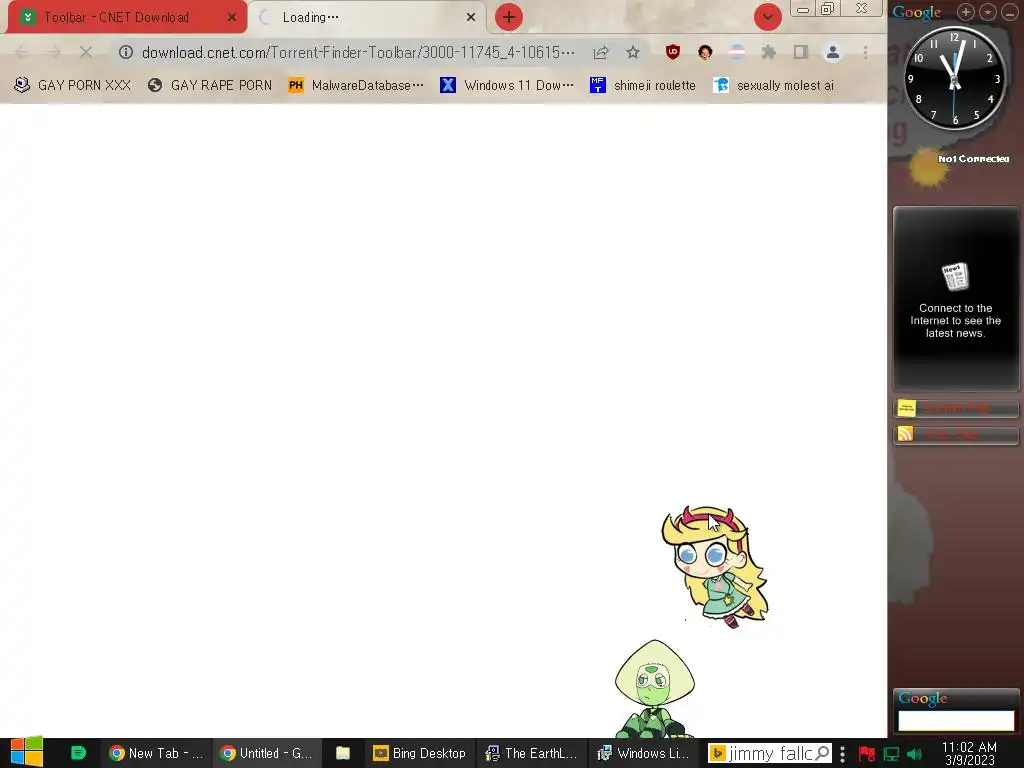Close the Toolbar - CNET Download tab
Screen dimensions: 1024x768
coord(232,18)
